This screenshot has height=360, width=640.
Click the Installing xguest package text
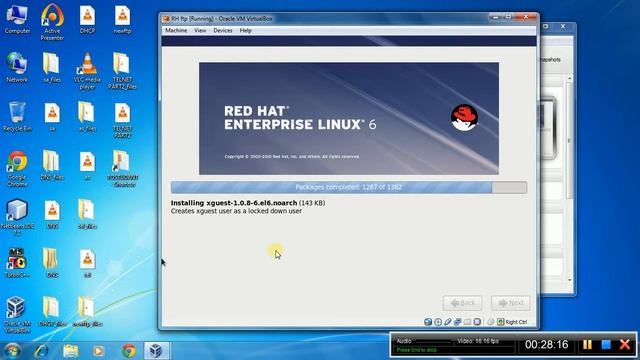pos(248,203)
